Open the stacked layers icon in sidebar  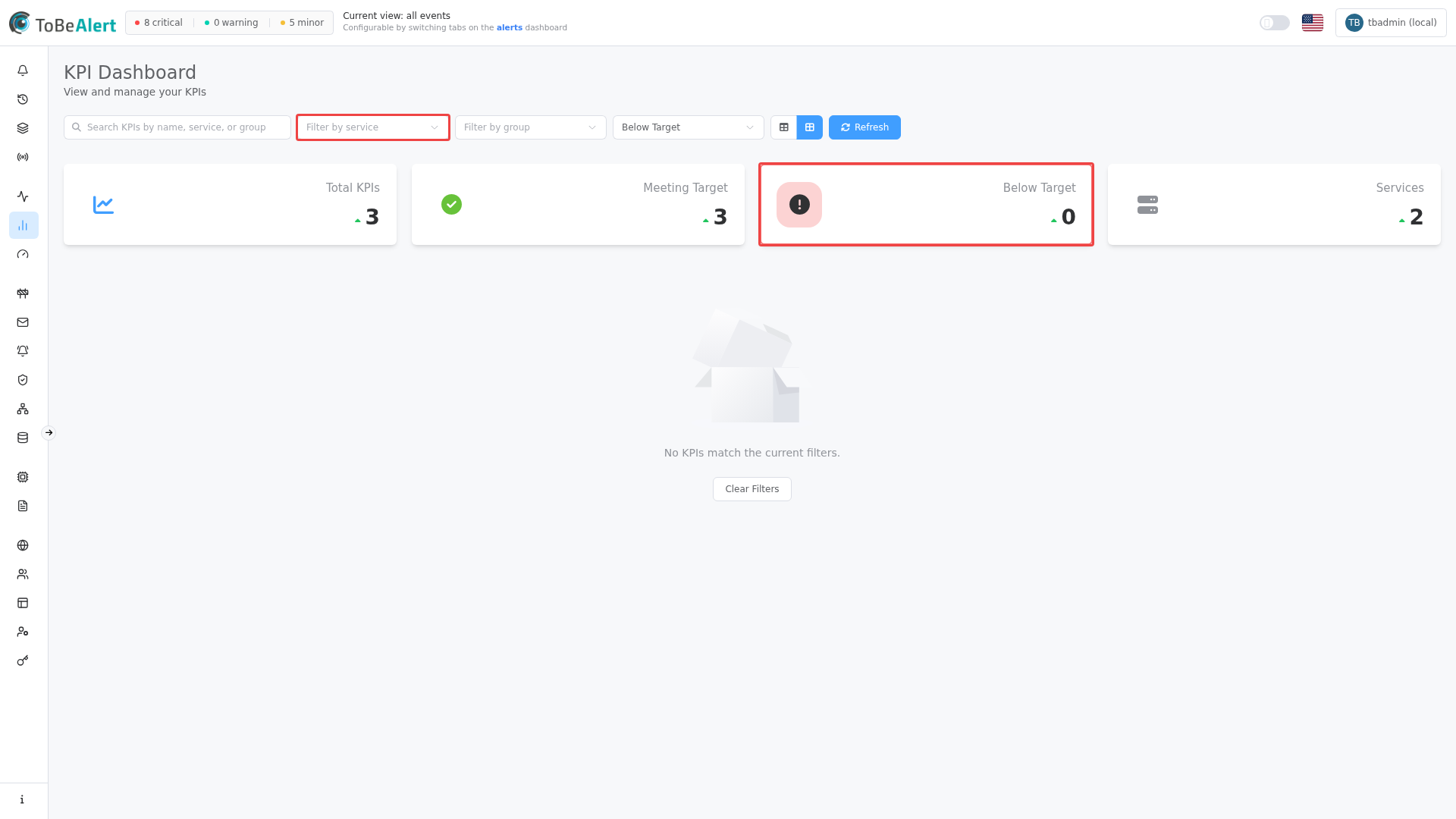click(x=23, y=128)
